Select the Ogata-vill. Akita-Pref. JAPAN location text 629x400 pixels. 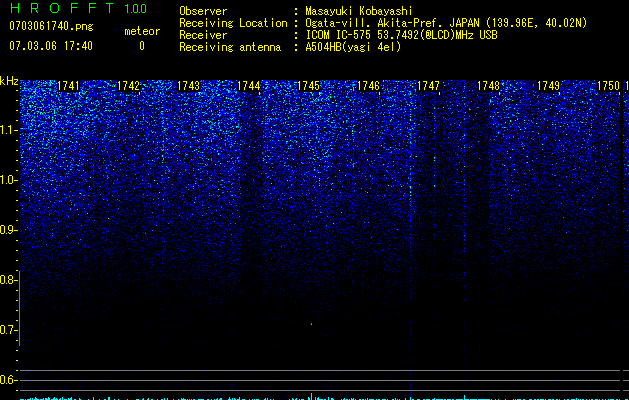[446, 23]
